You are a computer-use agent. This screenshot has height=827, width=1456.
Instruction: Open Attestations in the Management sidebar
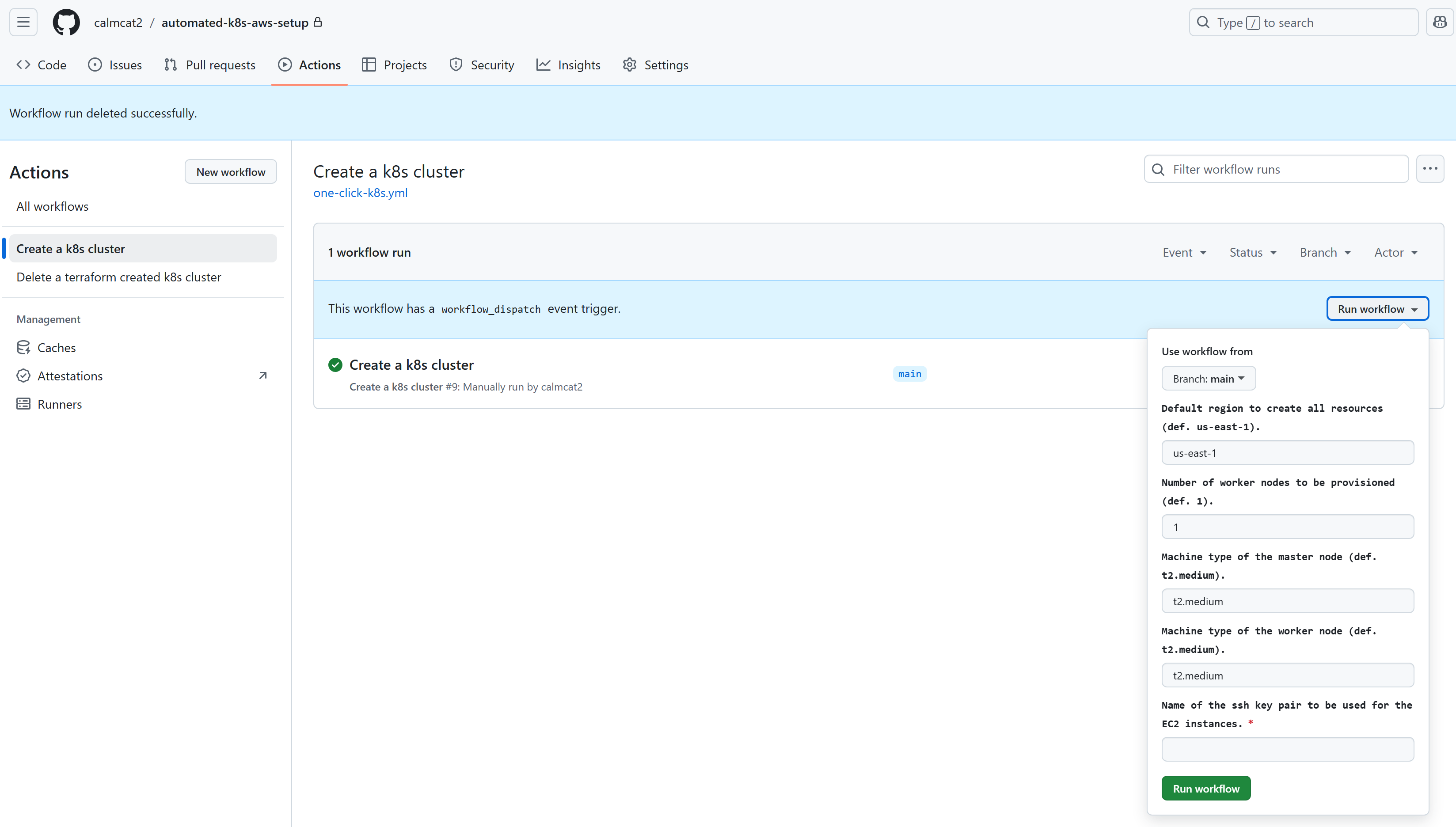[70, 376]
